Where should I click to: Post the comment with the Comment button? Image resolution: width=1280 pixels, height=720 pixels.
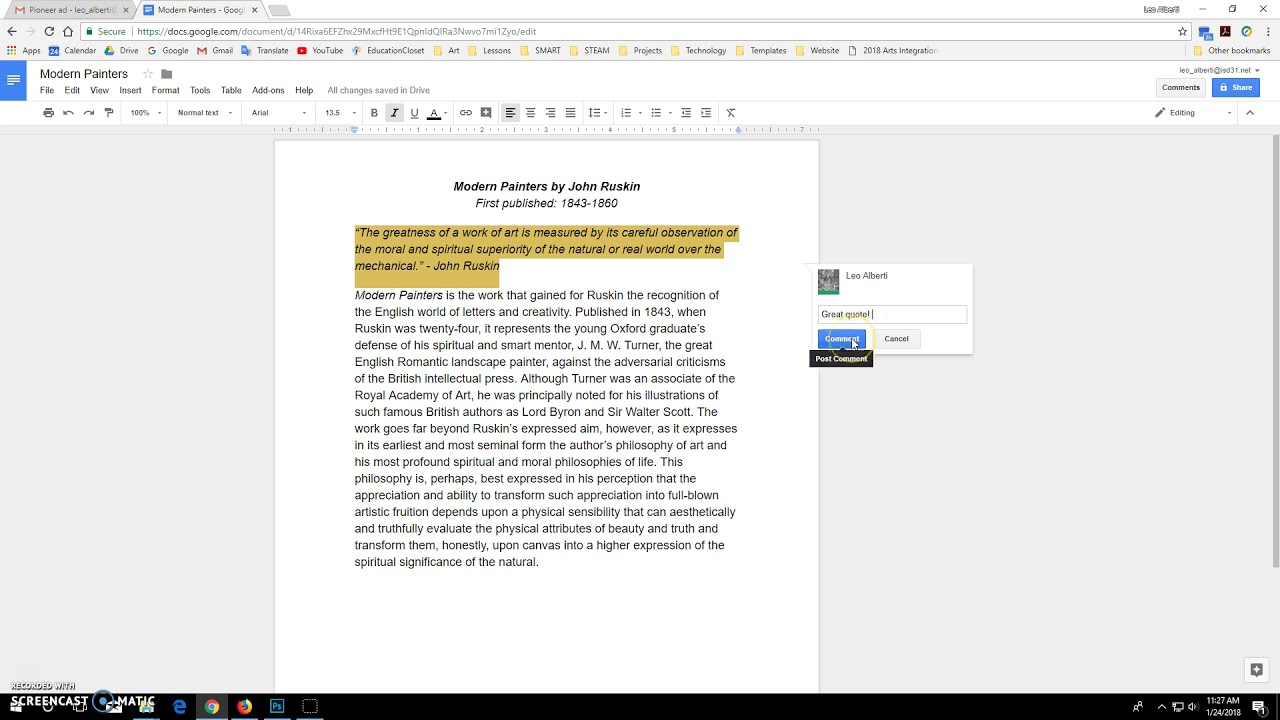[842, 339]
